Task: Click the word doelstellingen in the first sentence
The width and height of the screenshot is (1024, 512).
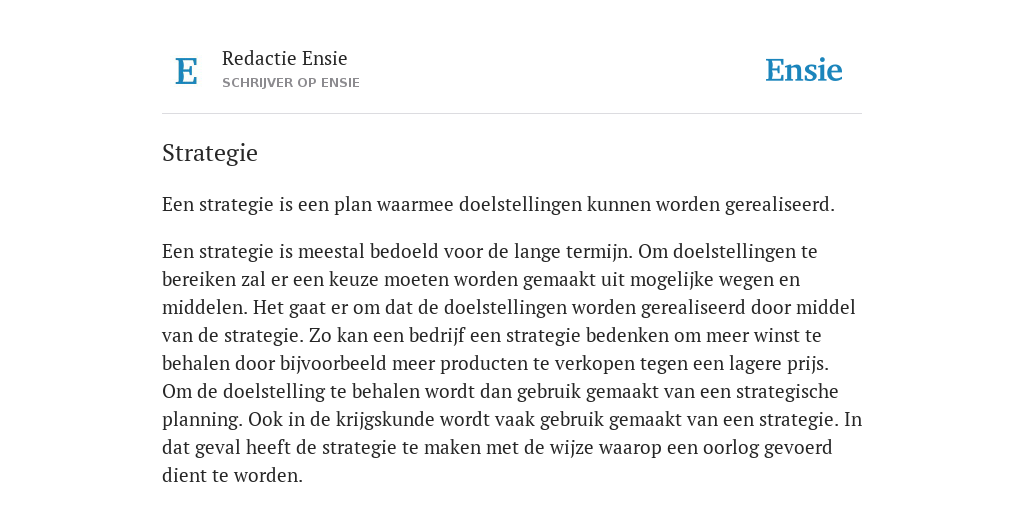Action: [520, 204]
